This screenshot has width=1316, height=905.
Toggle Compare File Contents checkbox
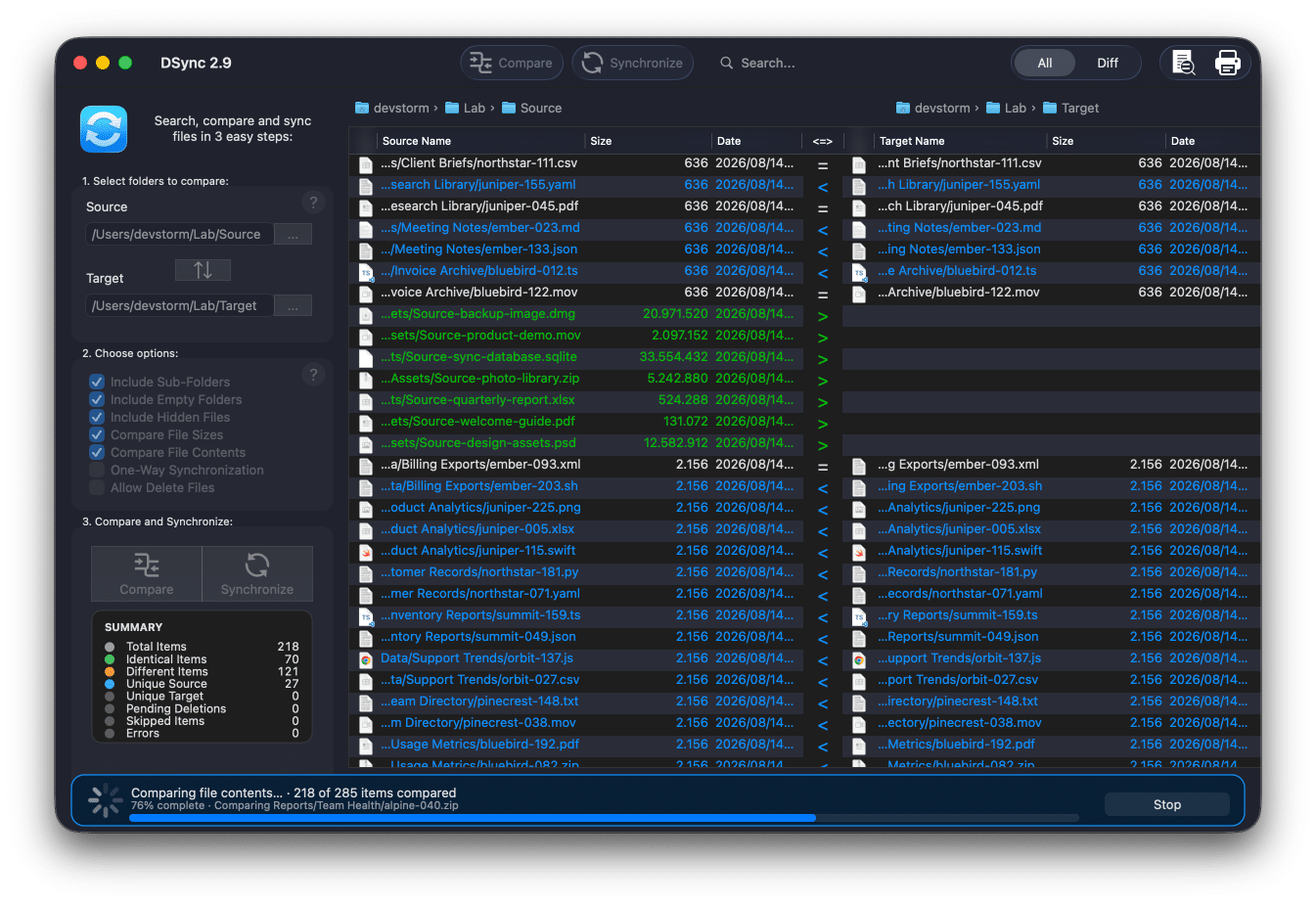97,452
